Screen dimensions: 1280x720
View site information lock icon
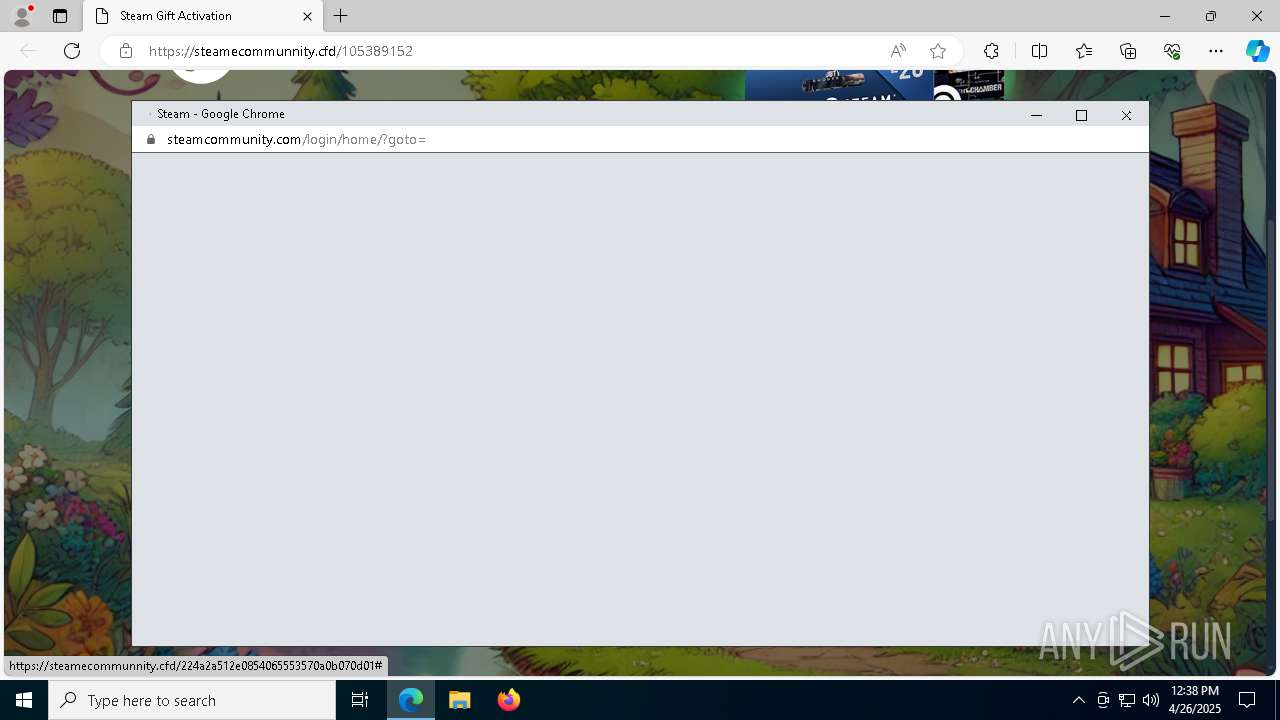[x=126, y=51]
